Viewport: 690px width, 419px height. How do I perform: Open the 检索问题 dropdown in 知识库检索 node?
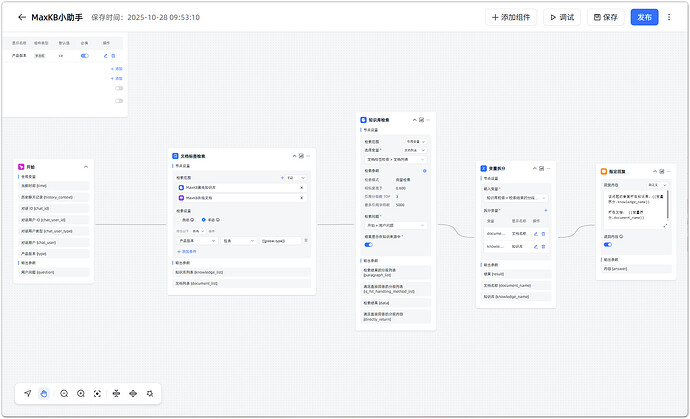395,225
